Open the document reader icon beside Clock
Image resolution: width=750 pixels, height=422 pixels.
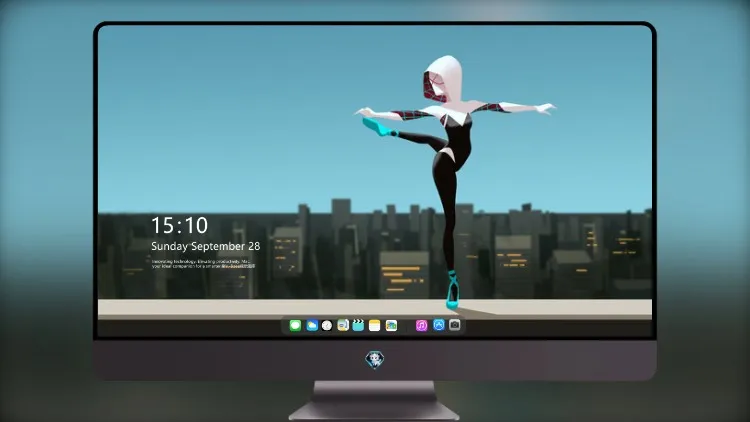pyautogui.click(x=343, y=325)
